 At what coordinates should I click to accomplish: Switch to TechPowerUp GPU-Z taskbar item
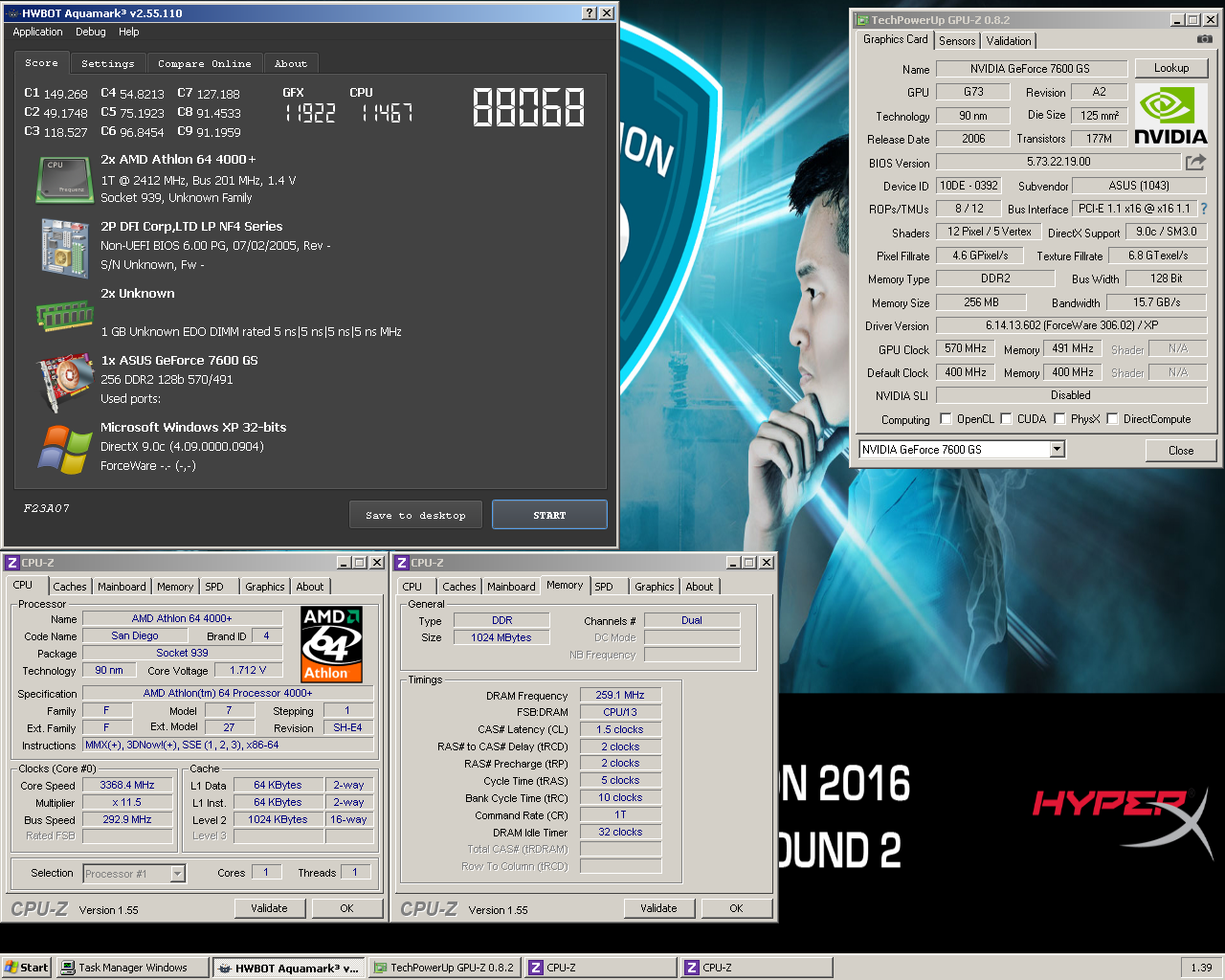[445, 968]
